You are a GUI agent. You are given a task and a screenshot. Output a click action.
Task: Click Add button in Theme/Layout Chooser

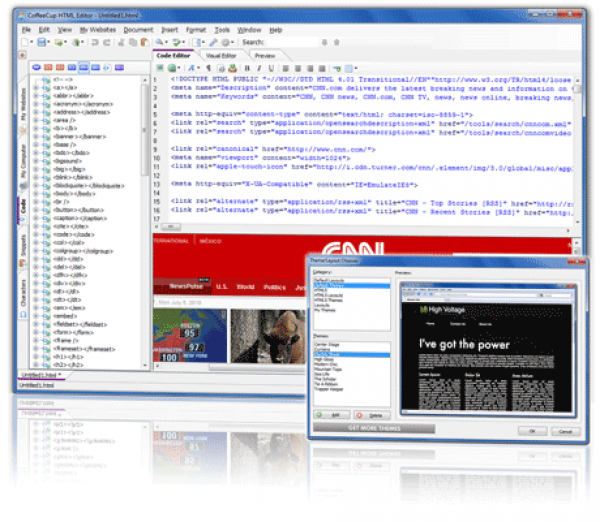(x=332, y=415)
